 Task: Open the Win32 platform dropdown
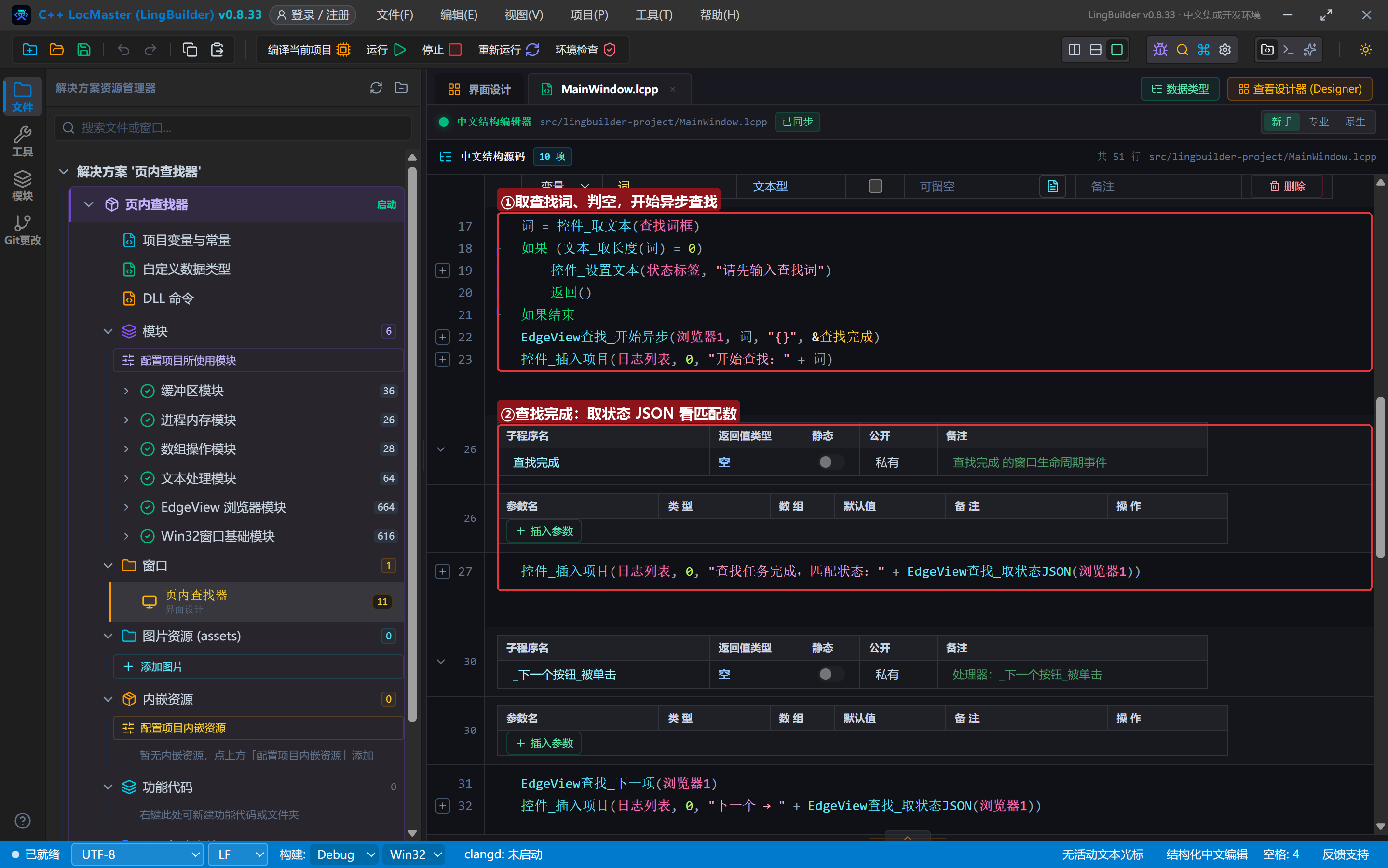pyautogui.click(x=414, y=855)
